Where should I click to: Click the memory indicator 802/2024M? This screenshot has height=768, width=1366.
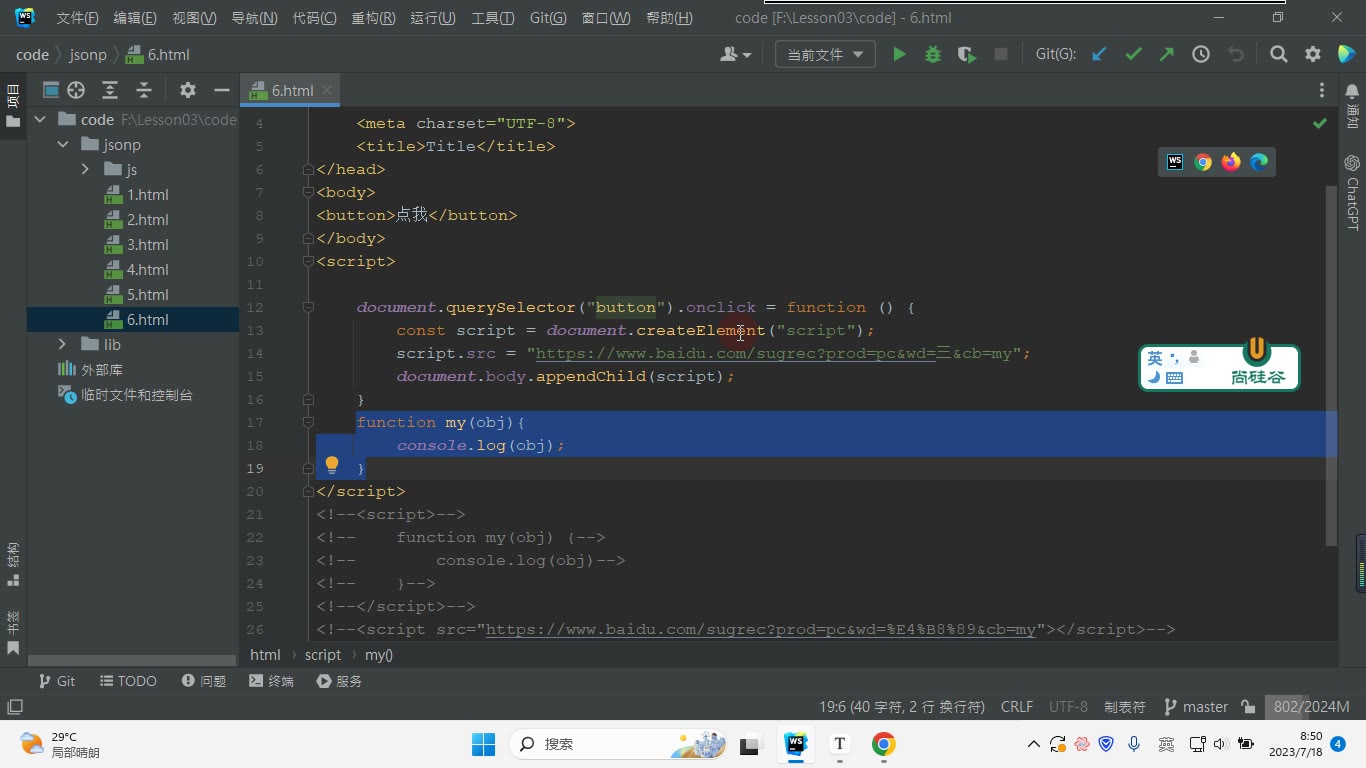pos(1311,706)
